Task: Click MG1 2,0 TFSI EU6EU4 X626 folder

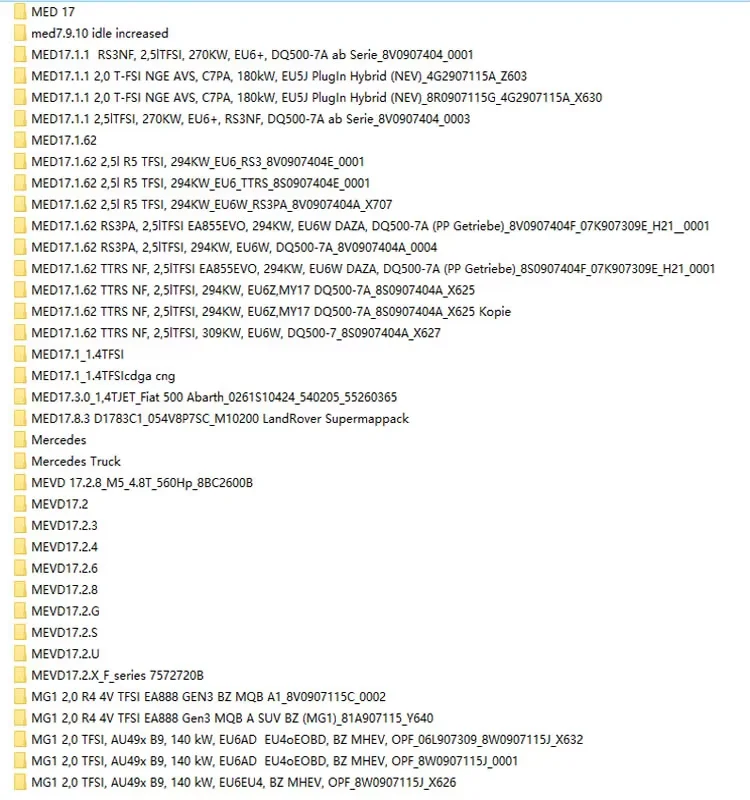Action: tap(244, 782)
